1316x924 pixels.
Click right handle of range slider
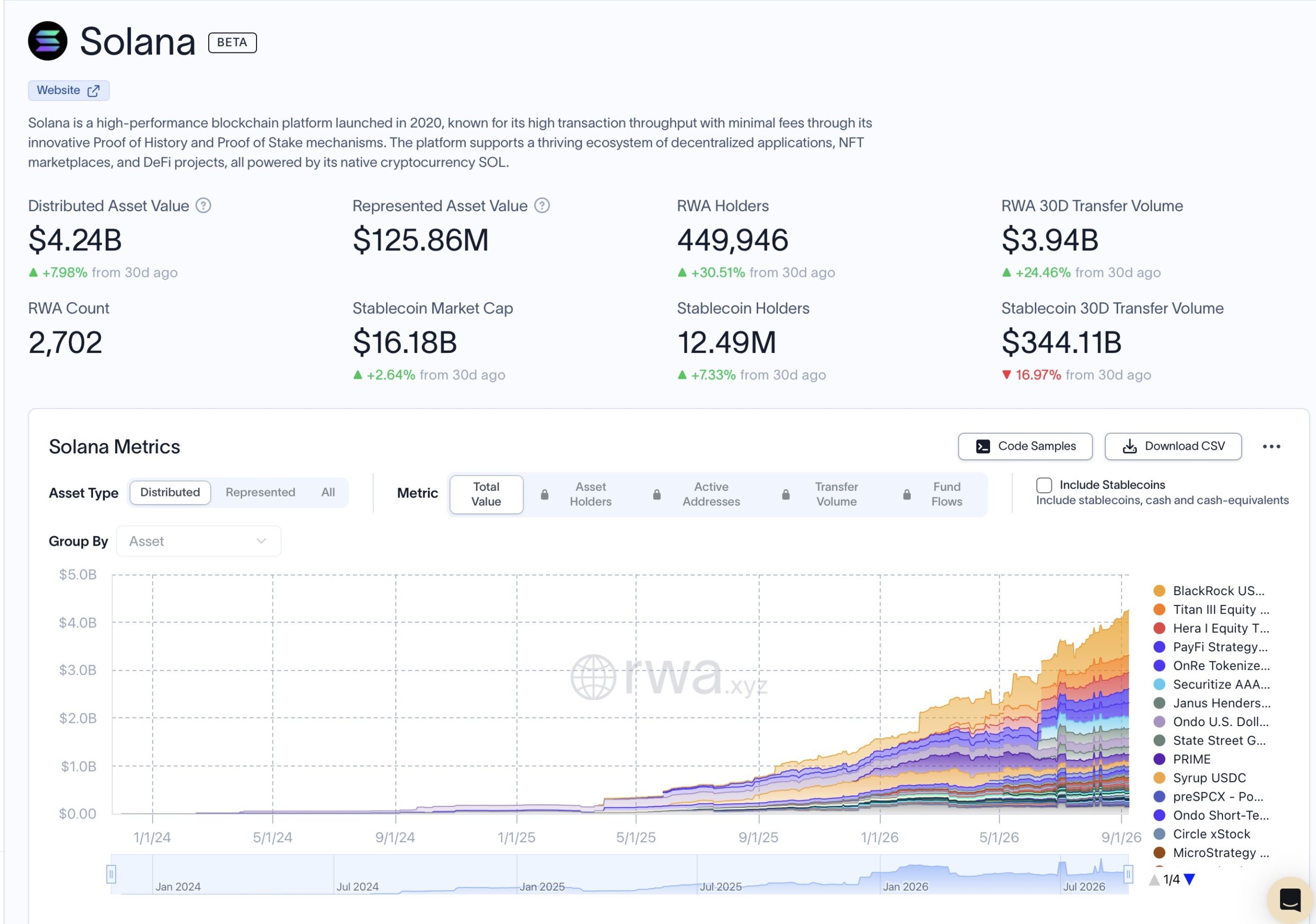pos(1128,874)
